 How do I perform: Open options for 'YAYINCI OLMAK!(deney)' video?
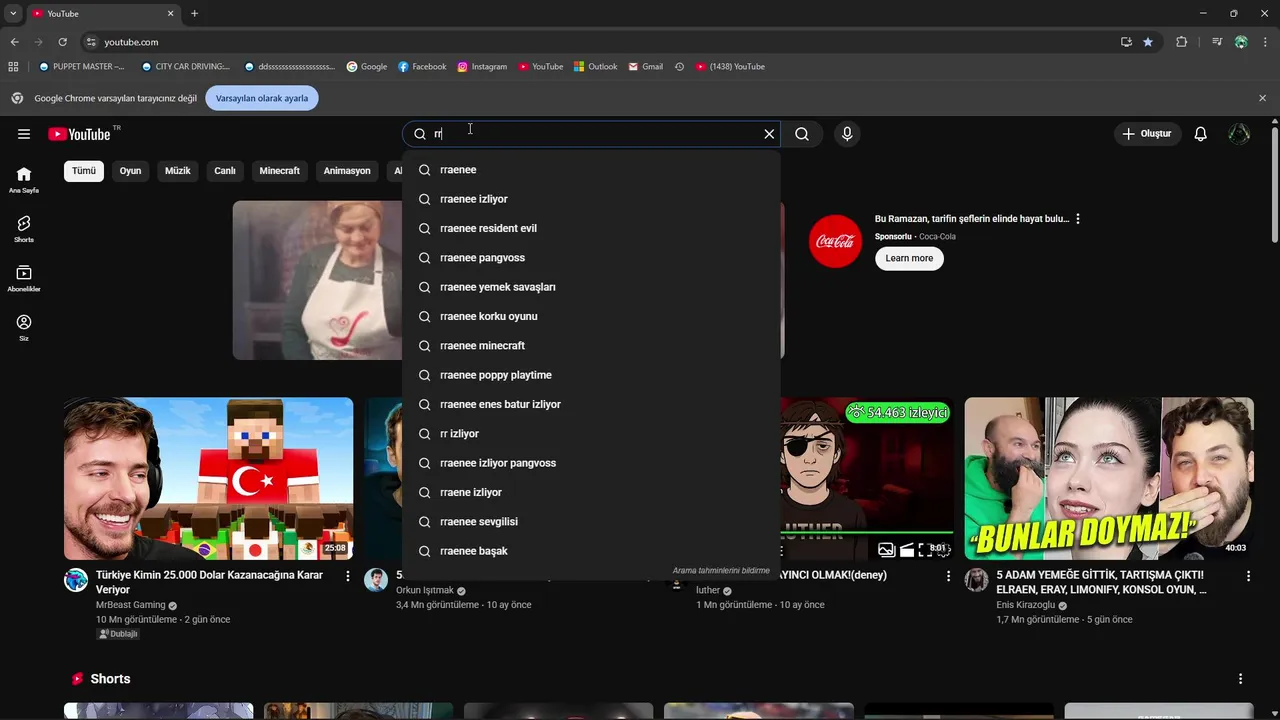coord(948,576)
